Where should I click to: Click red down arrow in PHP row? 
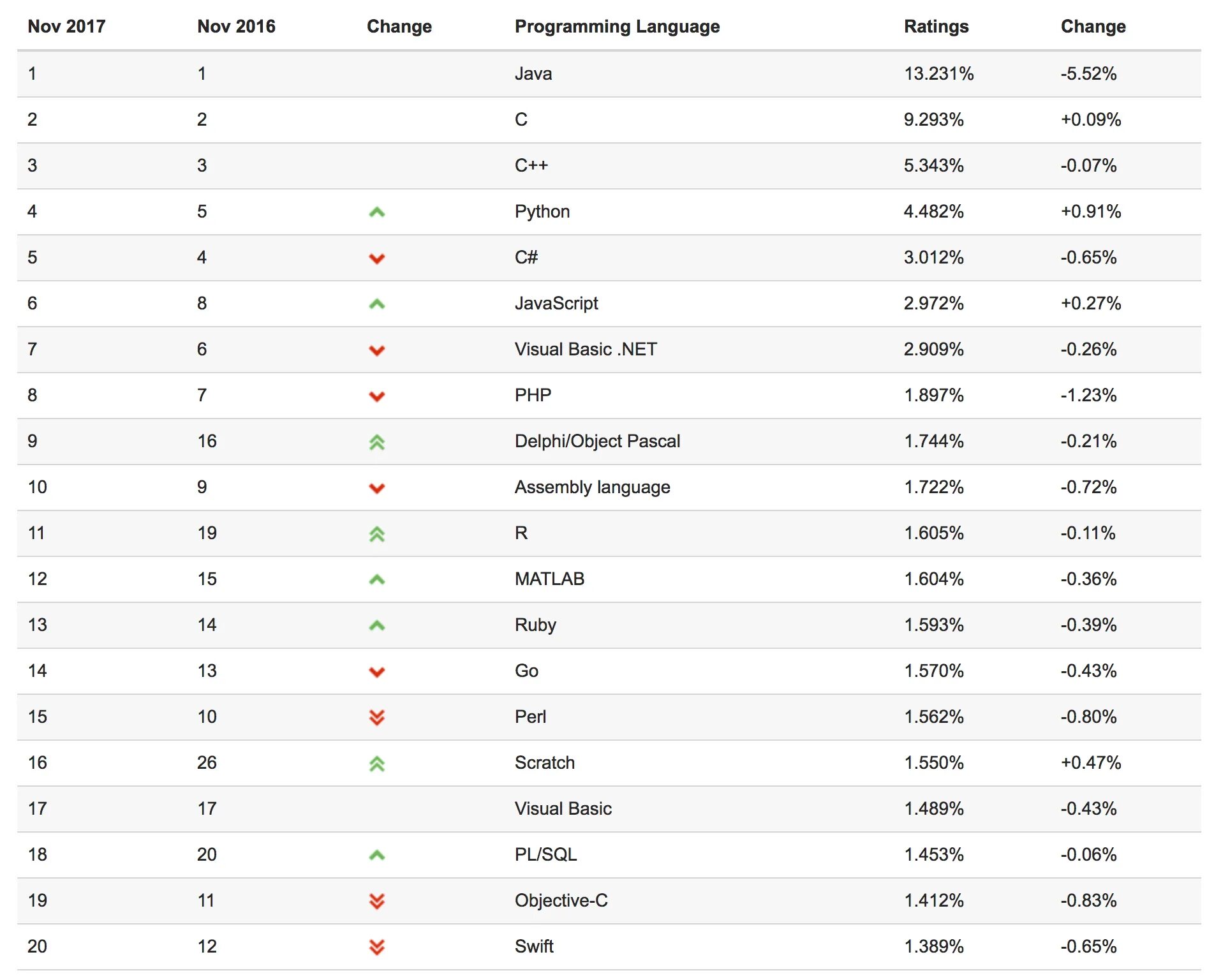coord(377,396)
